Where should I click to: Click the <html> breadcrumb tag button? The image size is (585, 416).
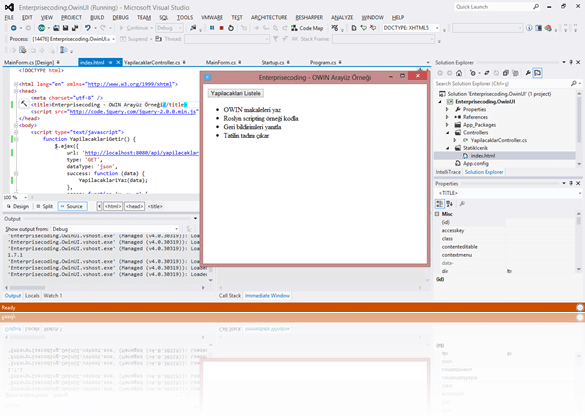pos(113,206)
